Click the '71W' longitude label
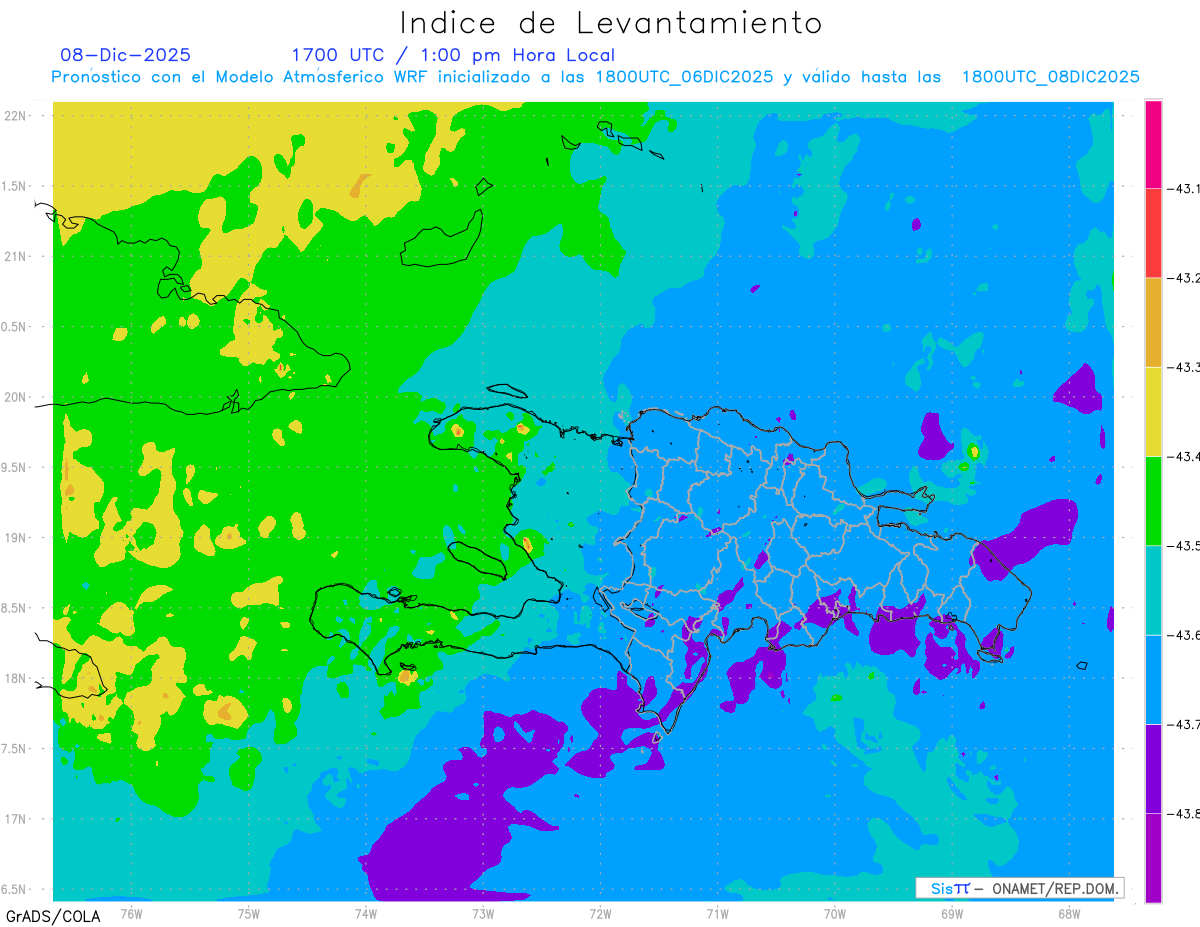The image size is (1200, 927). pos(717,913)
